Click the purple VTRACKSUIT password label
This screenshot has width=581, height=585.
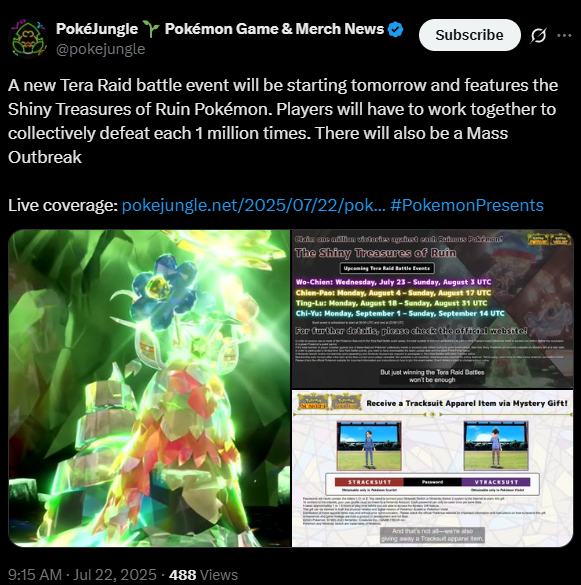point(496,482)
